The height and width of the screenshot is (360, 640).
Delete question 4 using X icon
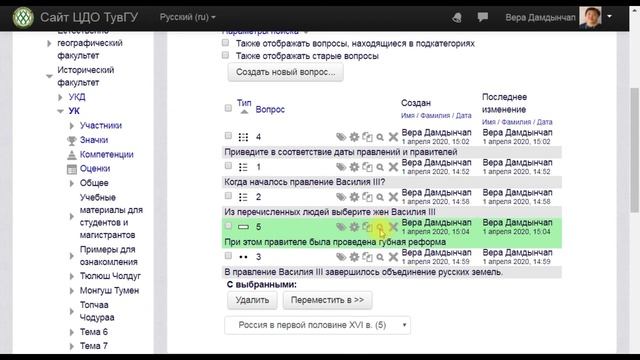click(393, 137)
